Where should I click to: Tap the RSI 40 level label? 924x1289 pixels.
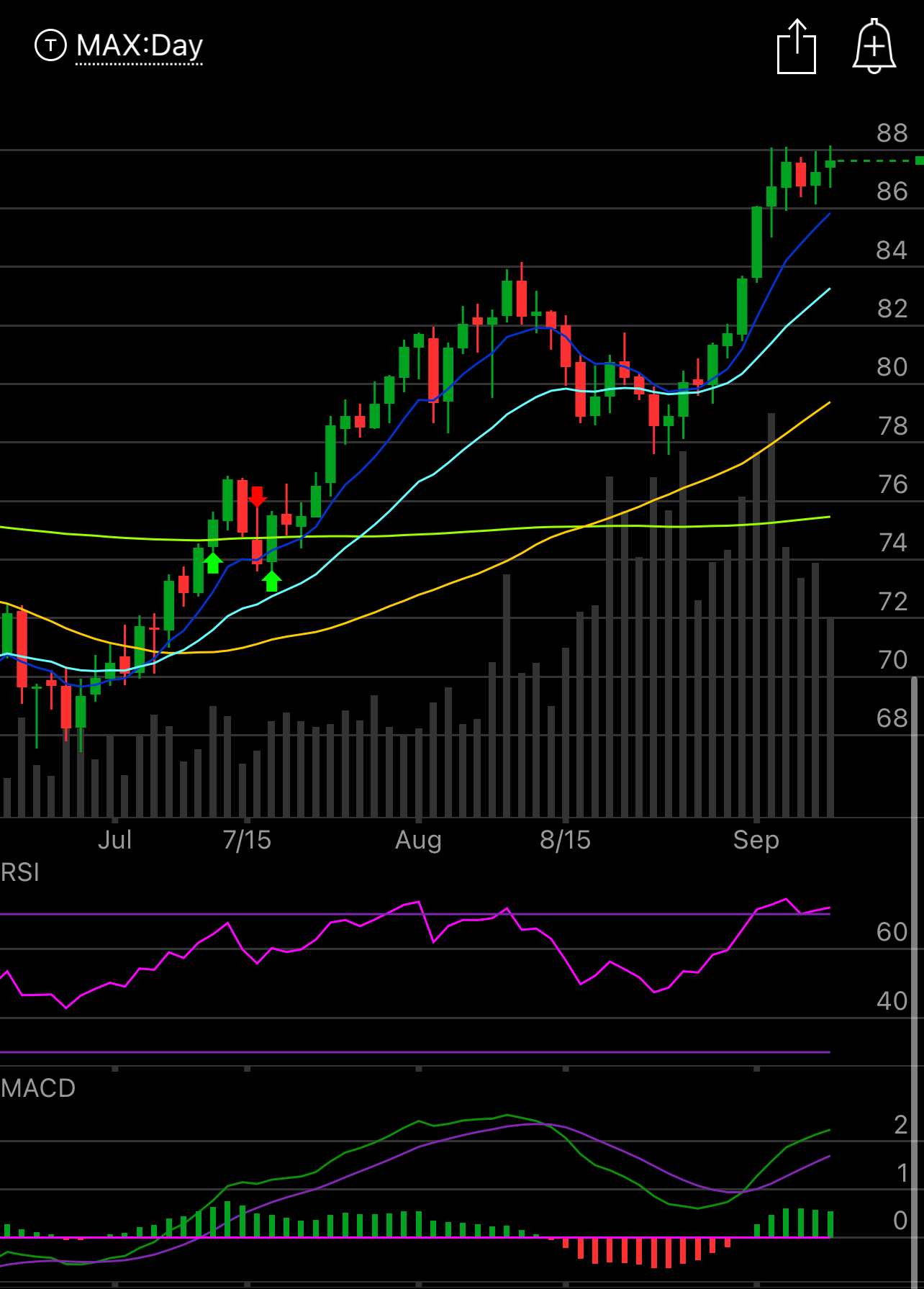tap(892, 1001)
